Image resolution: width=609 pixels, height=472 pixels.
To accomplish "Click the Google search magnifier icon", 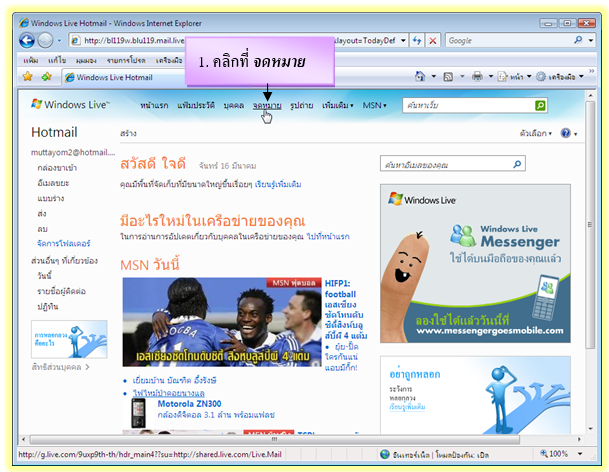I will point(578,40).
